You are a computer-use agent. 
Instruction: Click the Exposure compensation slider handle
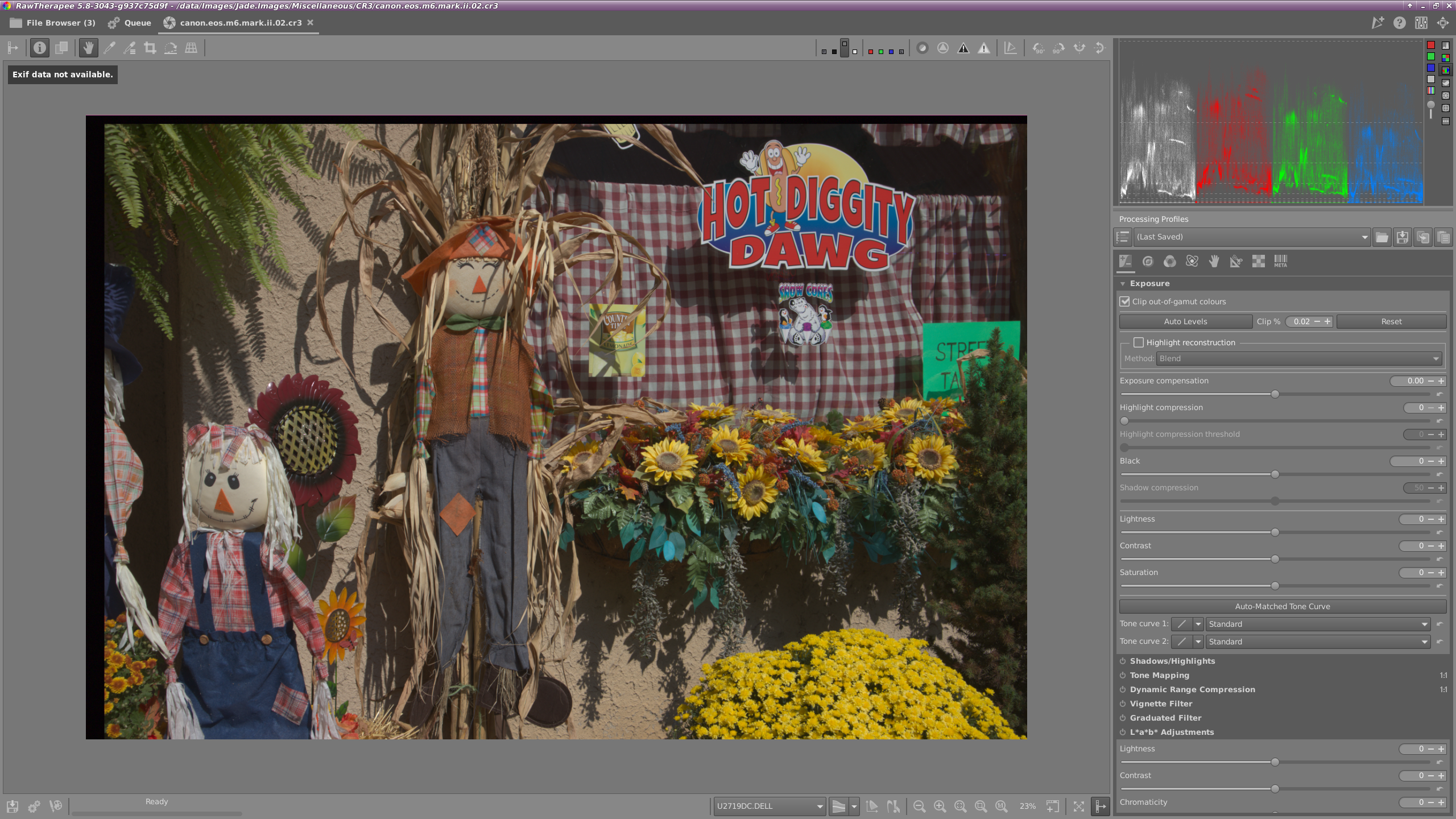pyautogui.click(x=1275, y=394)
